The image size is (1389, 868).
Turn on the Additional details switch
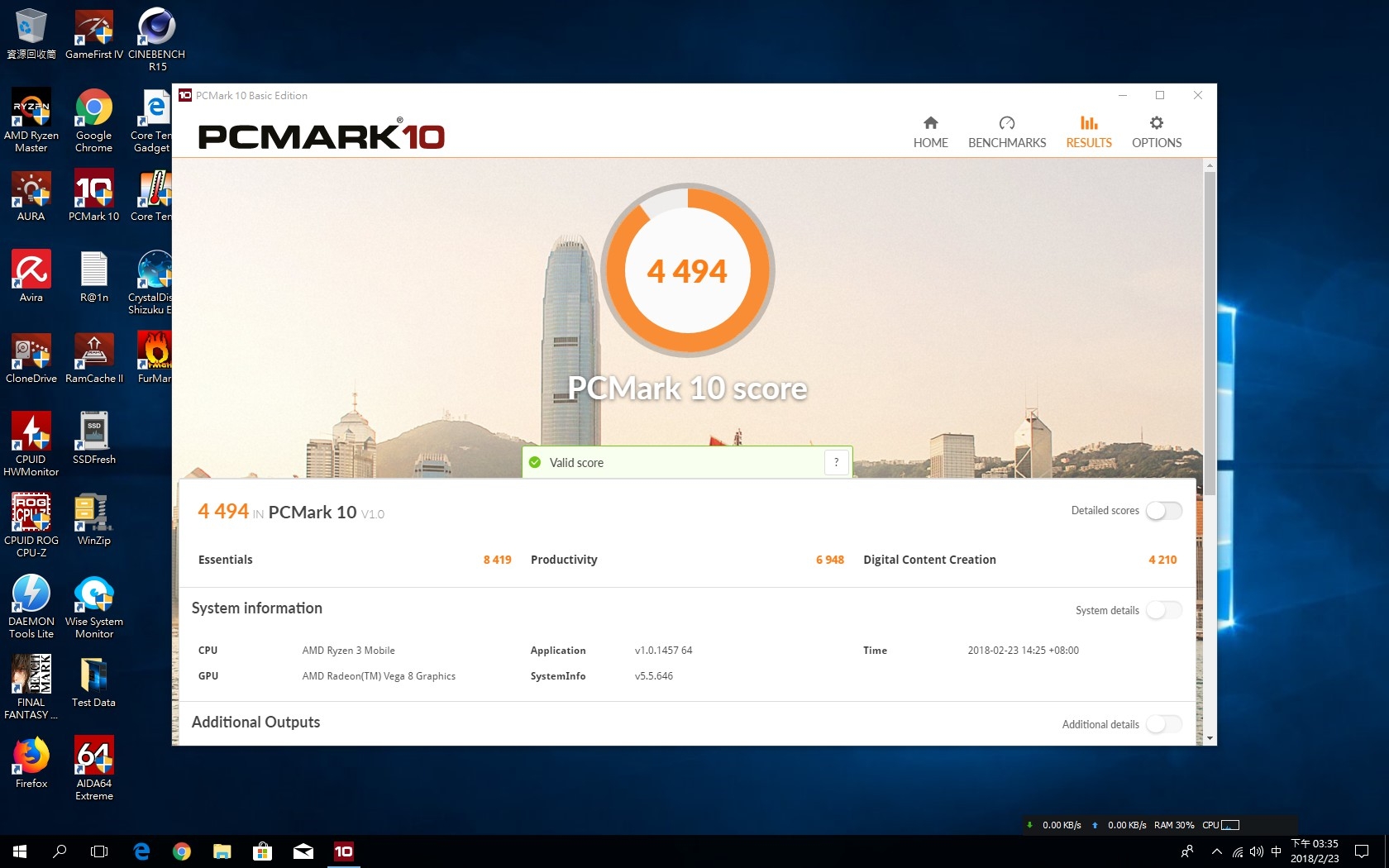1164,724
